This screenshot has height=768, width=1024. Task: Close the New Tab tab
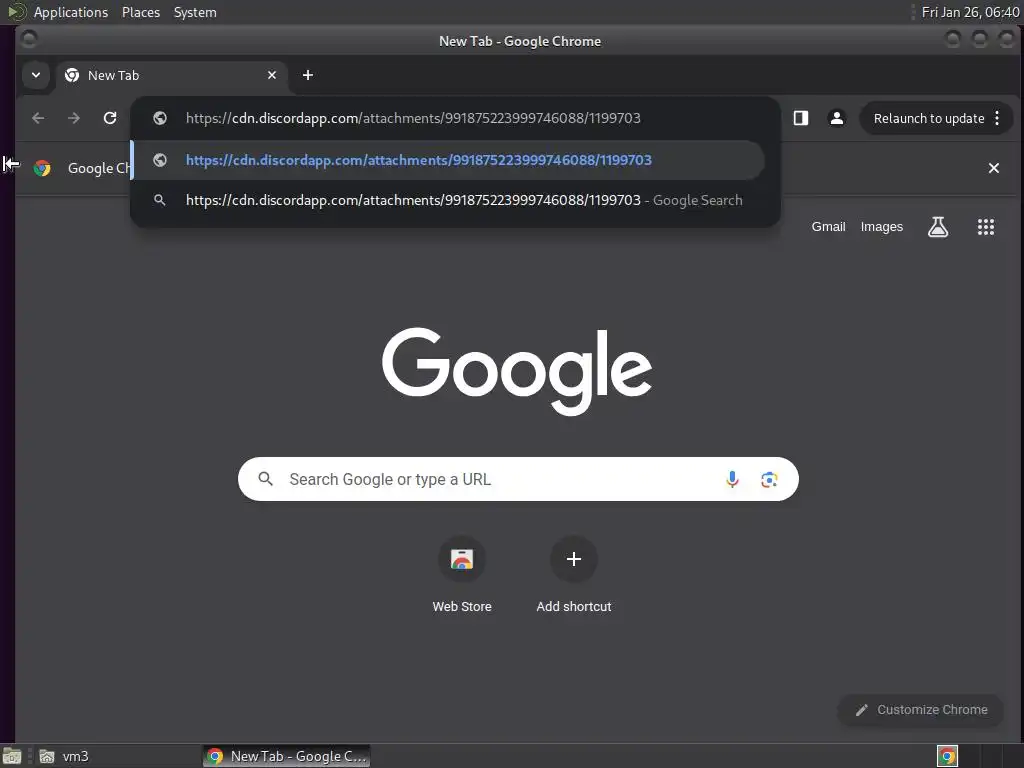[x=272, y=75]
